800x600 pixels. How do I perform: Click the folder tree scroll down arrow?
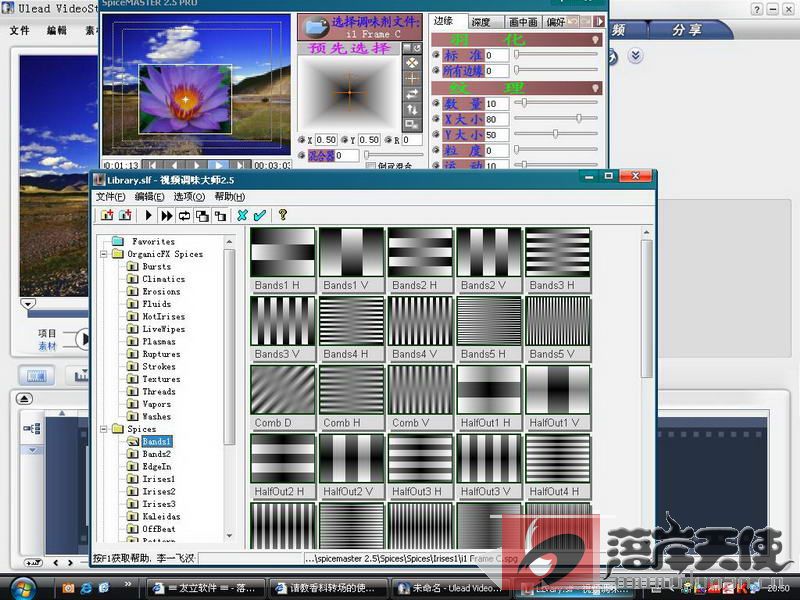230,536
